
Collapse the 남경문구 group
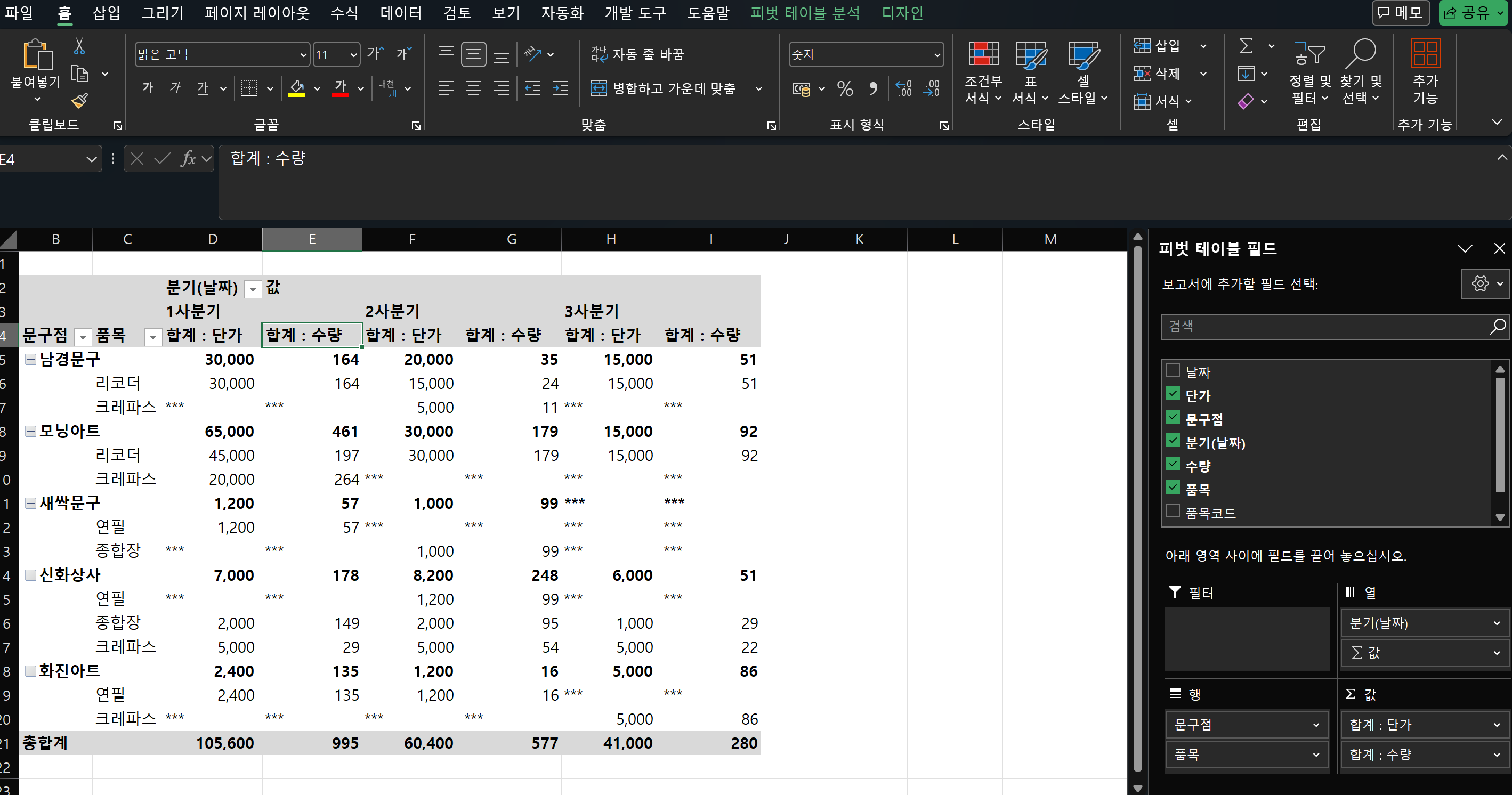point(30,360)
